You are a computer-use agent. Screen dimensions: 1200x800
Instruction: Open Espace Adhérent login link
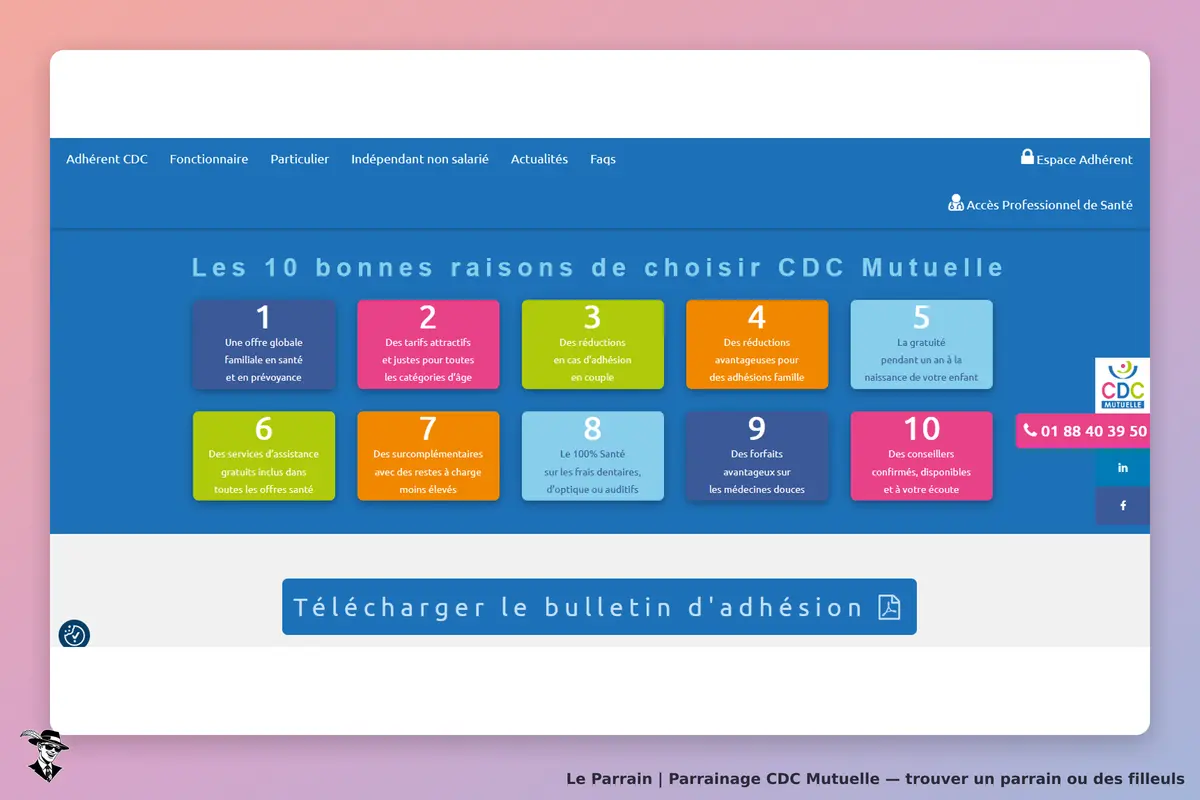[1077, 159]
